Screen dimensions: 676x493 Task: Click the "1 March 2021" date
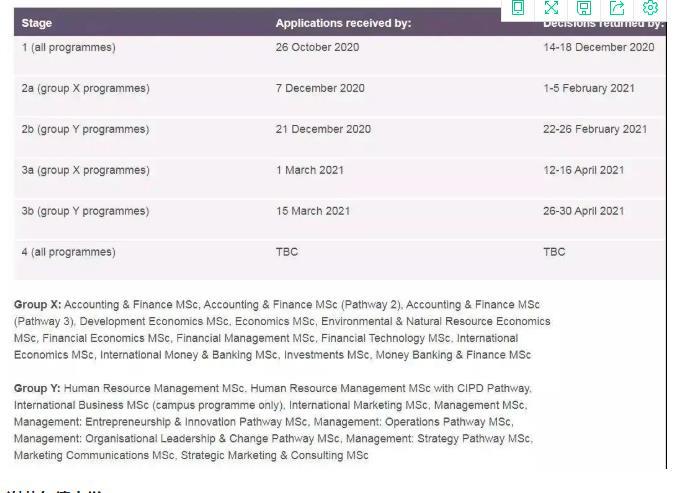tap(310, 170)
